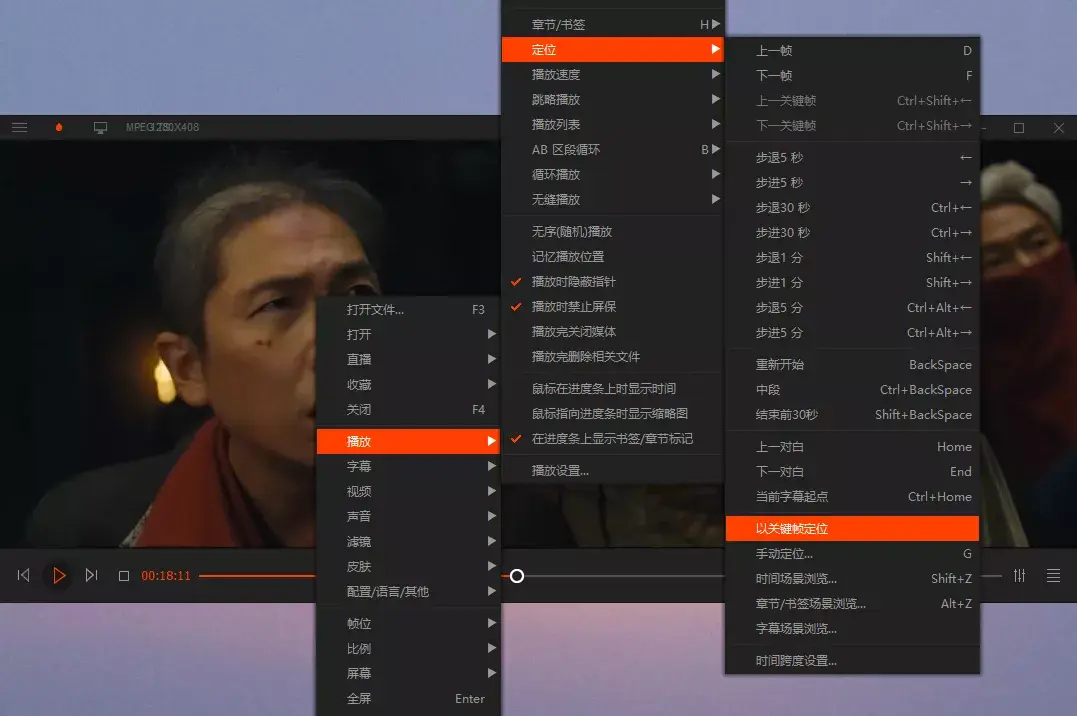Image resolution: width=1077 pixels, height=716 pixels.
Task: Open the control panel with the equalizer icon
Action: click(x=1019, y=575)
